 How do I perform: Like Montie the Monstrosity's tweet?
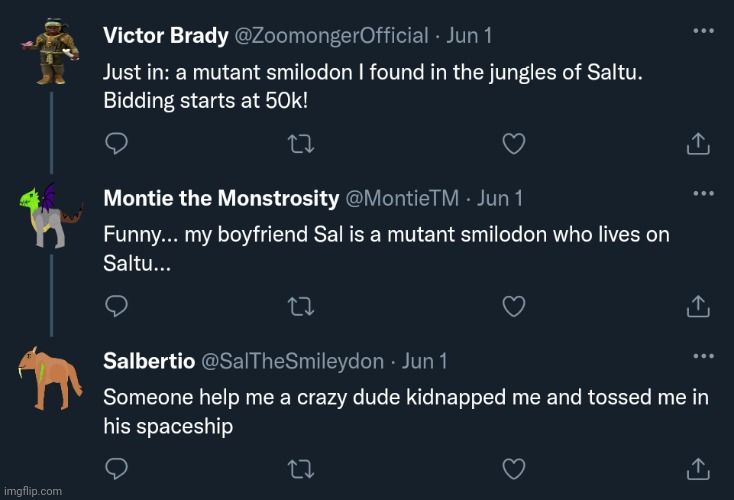tap(513, 305)
